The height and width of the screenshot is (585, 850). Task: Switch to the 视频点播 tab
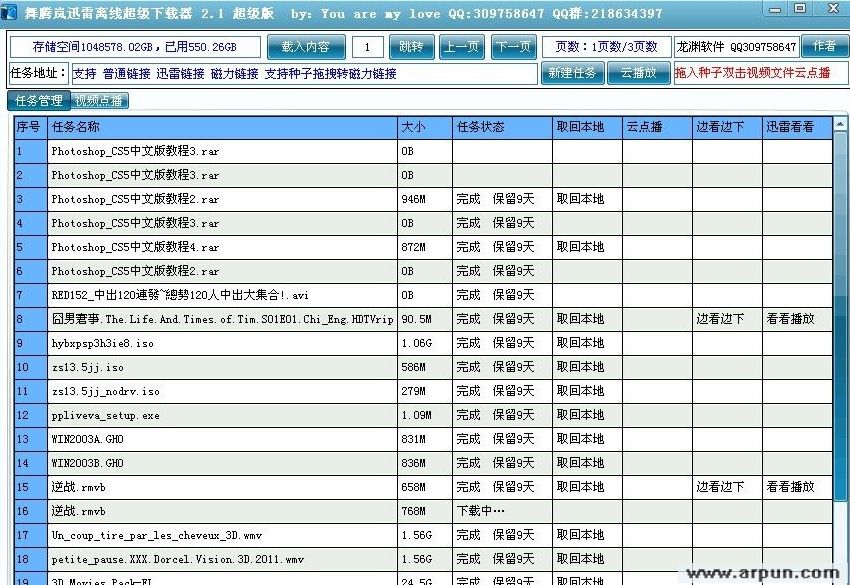[98, 100]
